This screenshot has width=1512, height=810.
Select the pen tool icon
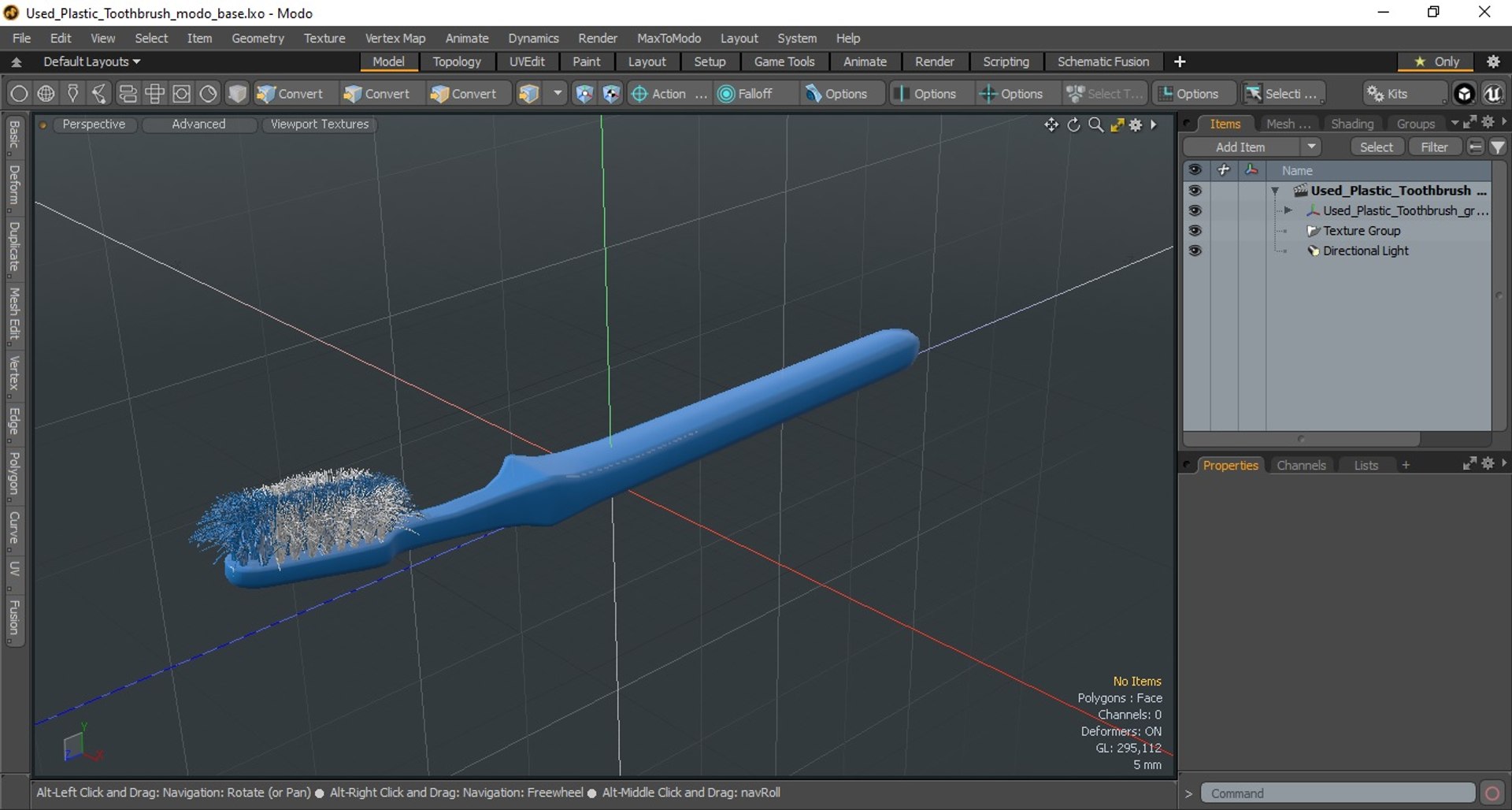[72, 94]
